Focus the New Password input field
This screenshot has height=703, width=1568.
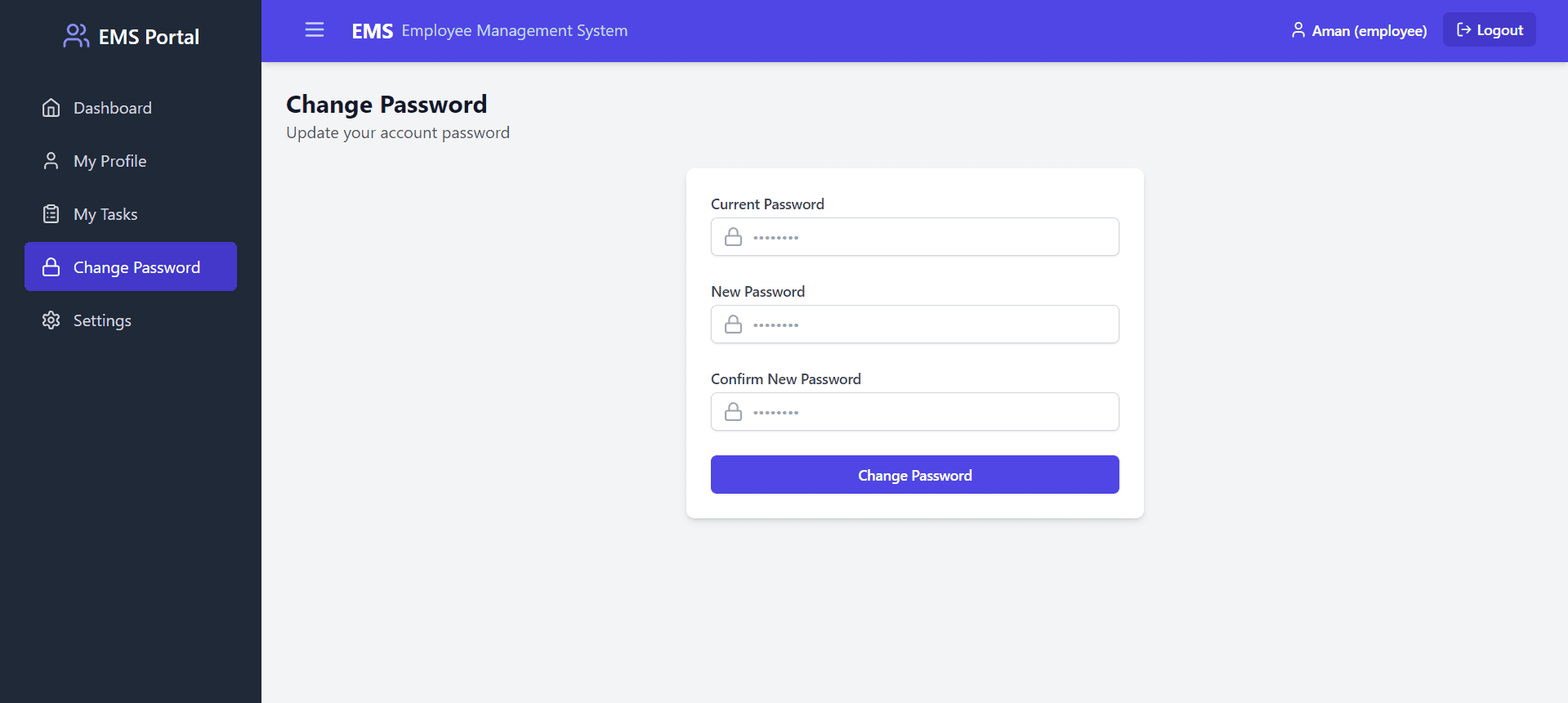pos(915,325)
